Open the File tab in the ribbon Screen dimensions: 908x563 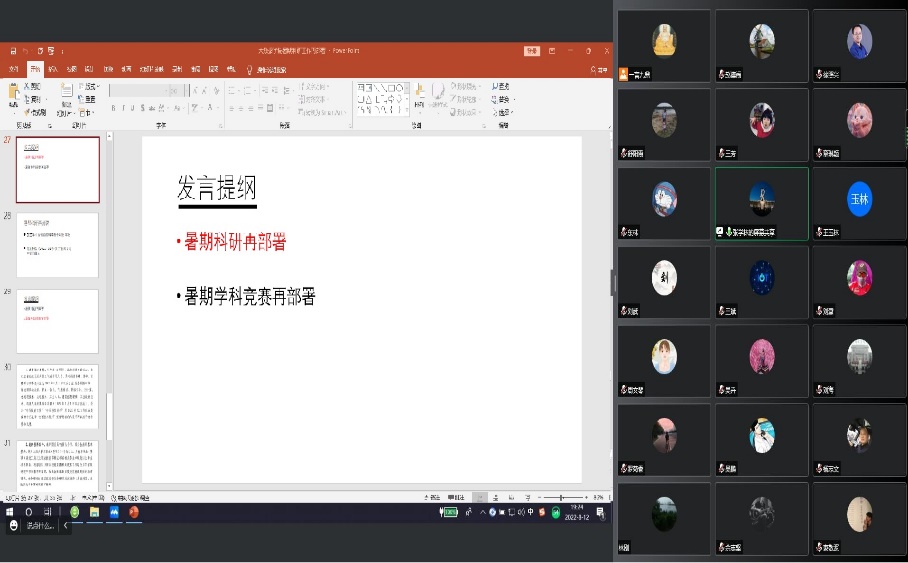[13, 69]
